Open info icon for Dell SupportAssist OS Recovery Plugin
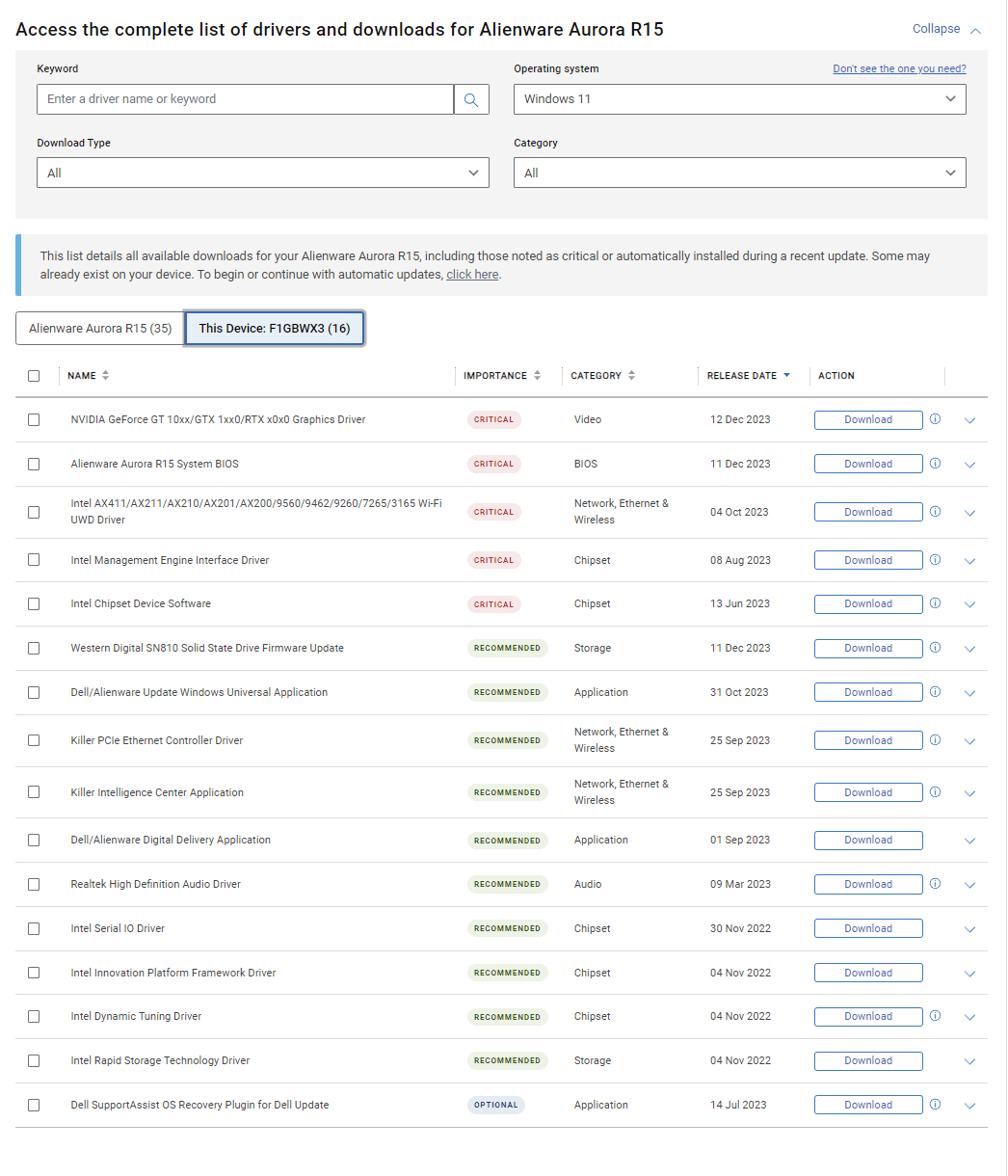1008x1176 pixels. pyautogui.click(x=935, y=1105)
